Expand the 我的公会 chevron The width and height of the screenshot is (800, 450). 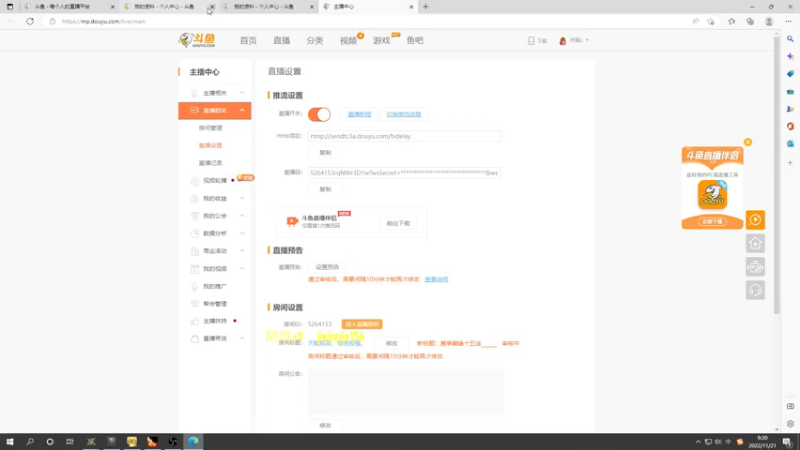coord(242,216)
